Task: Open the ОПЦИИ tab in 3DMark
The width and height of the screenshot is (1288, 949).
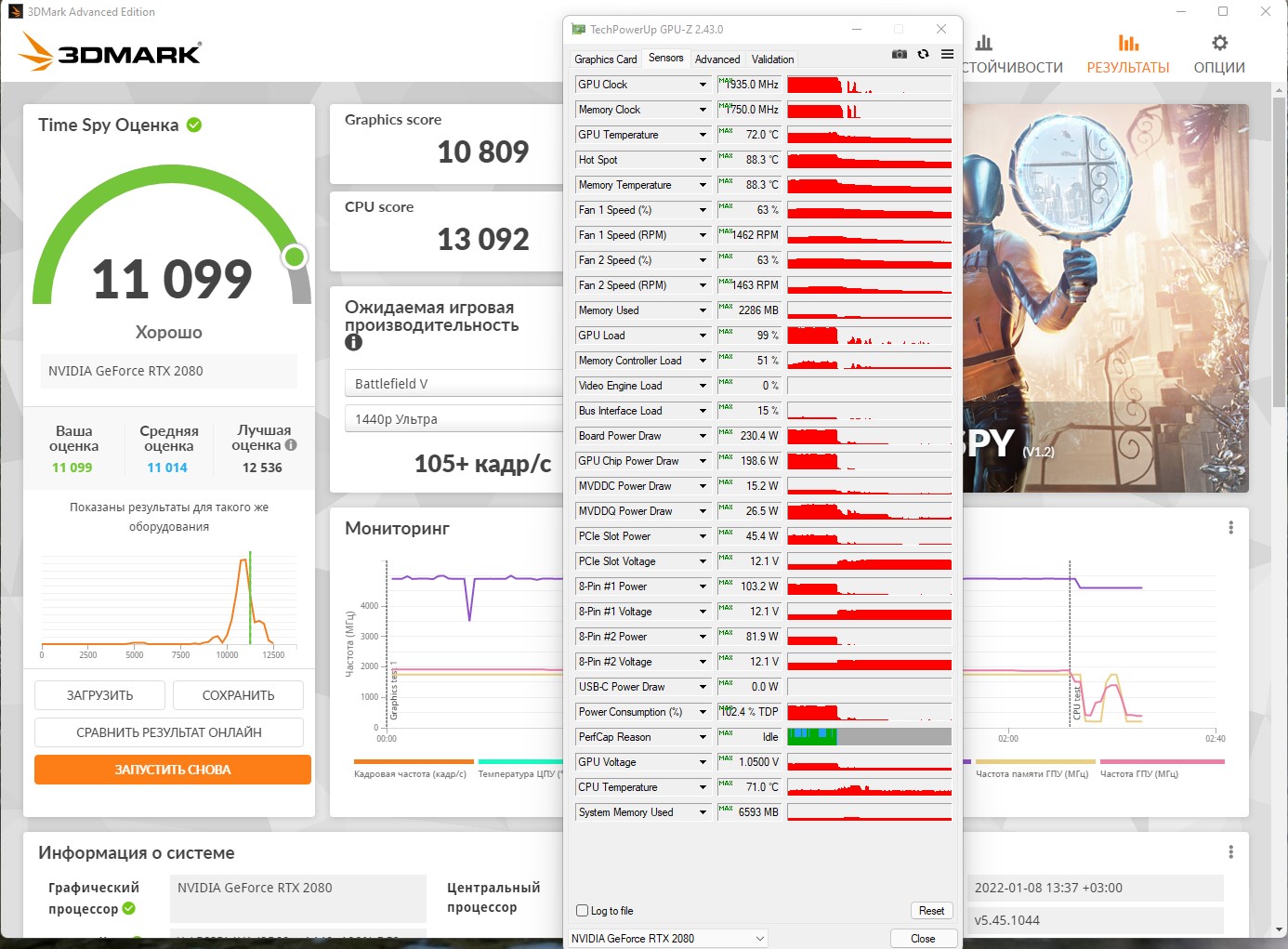Action: 1219,55
